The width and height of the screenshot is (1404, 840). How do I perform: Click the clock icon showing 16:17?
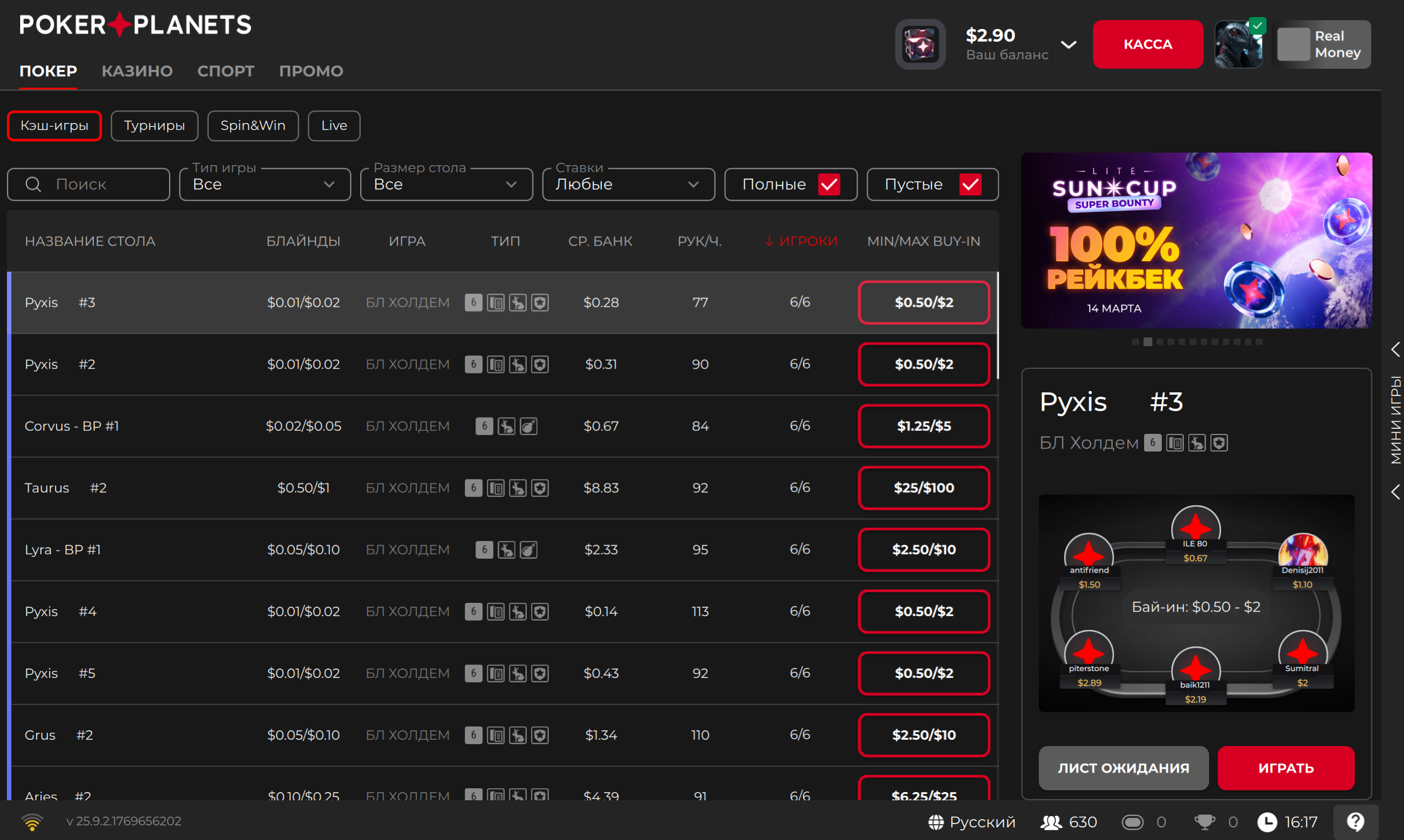point(1267,822)
